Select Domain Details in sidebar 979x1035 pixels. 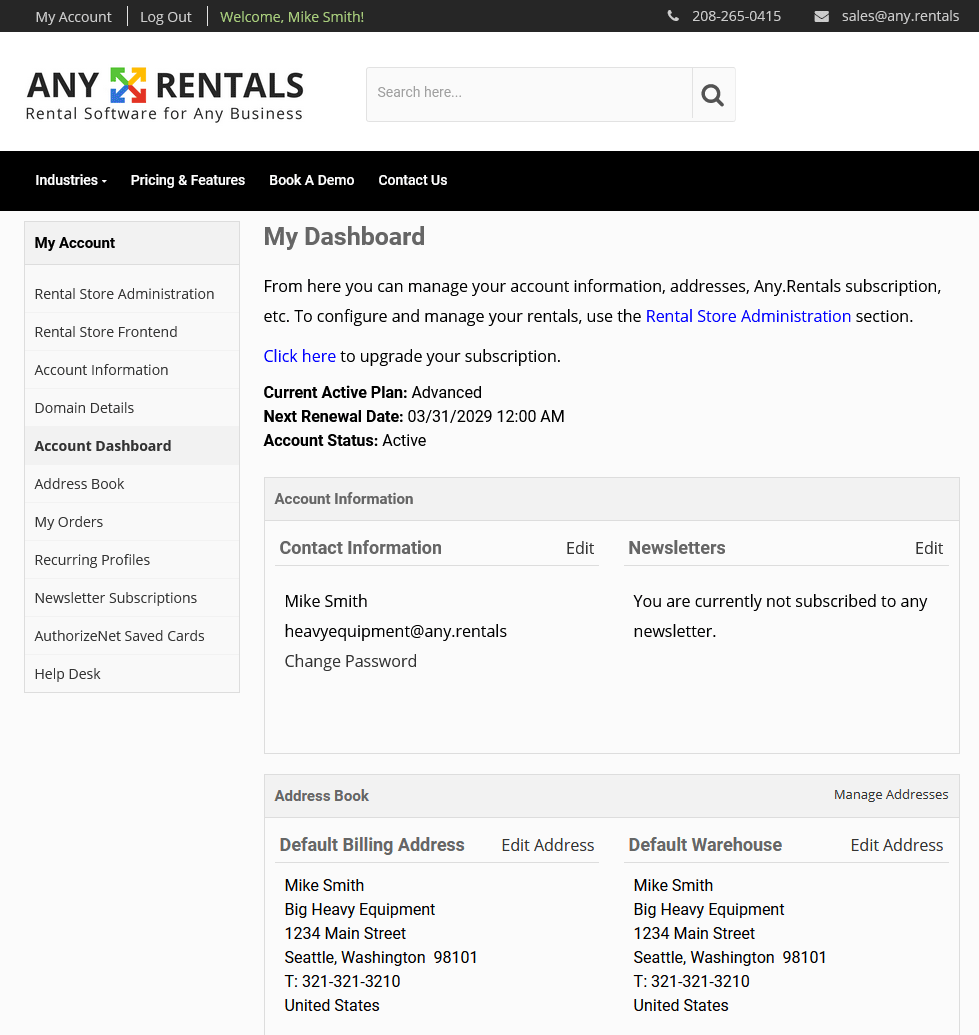coord(84,408)
